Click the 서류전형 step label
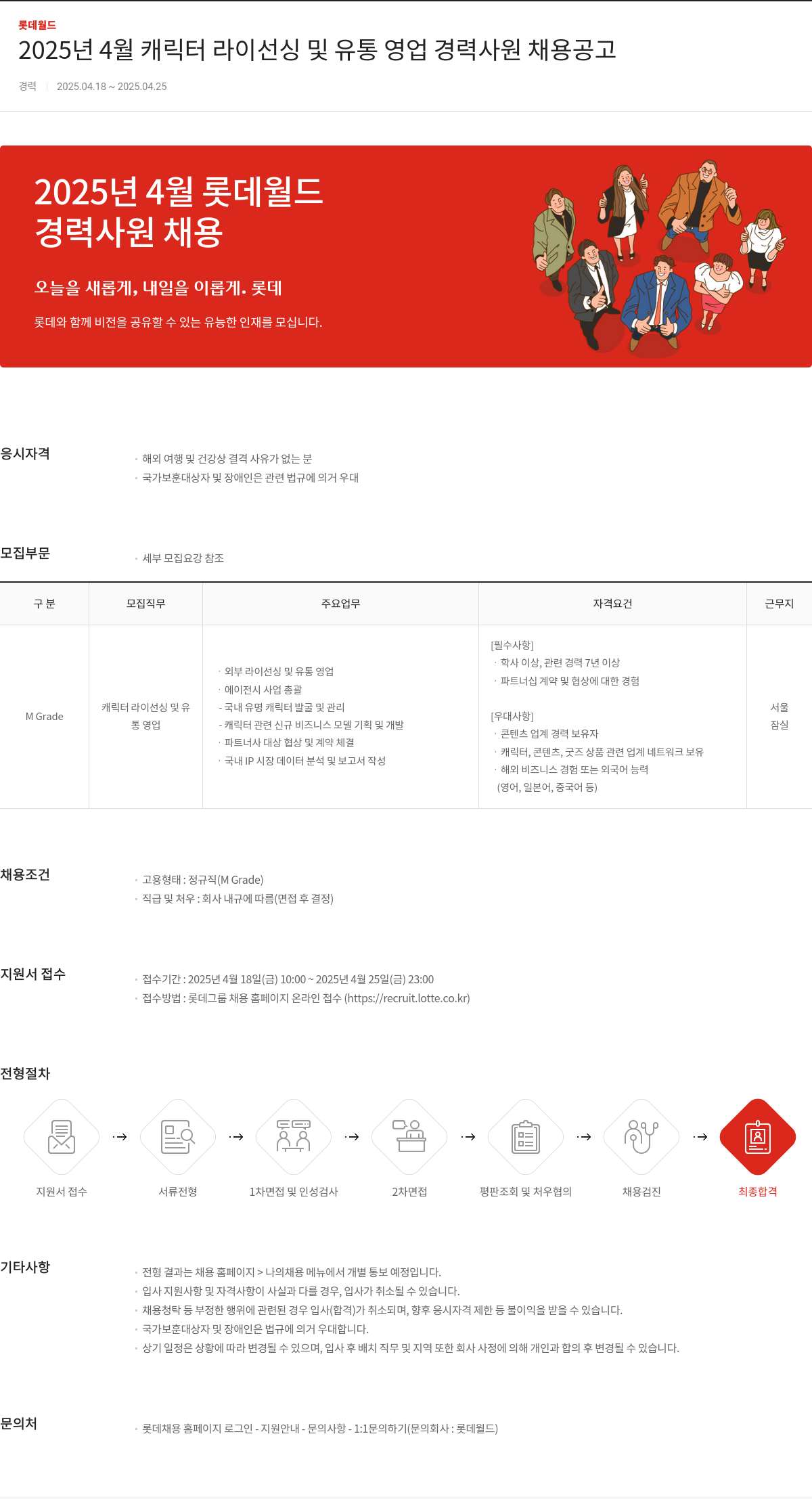This screenshot has height=1499, width=812. [178, 1192]
